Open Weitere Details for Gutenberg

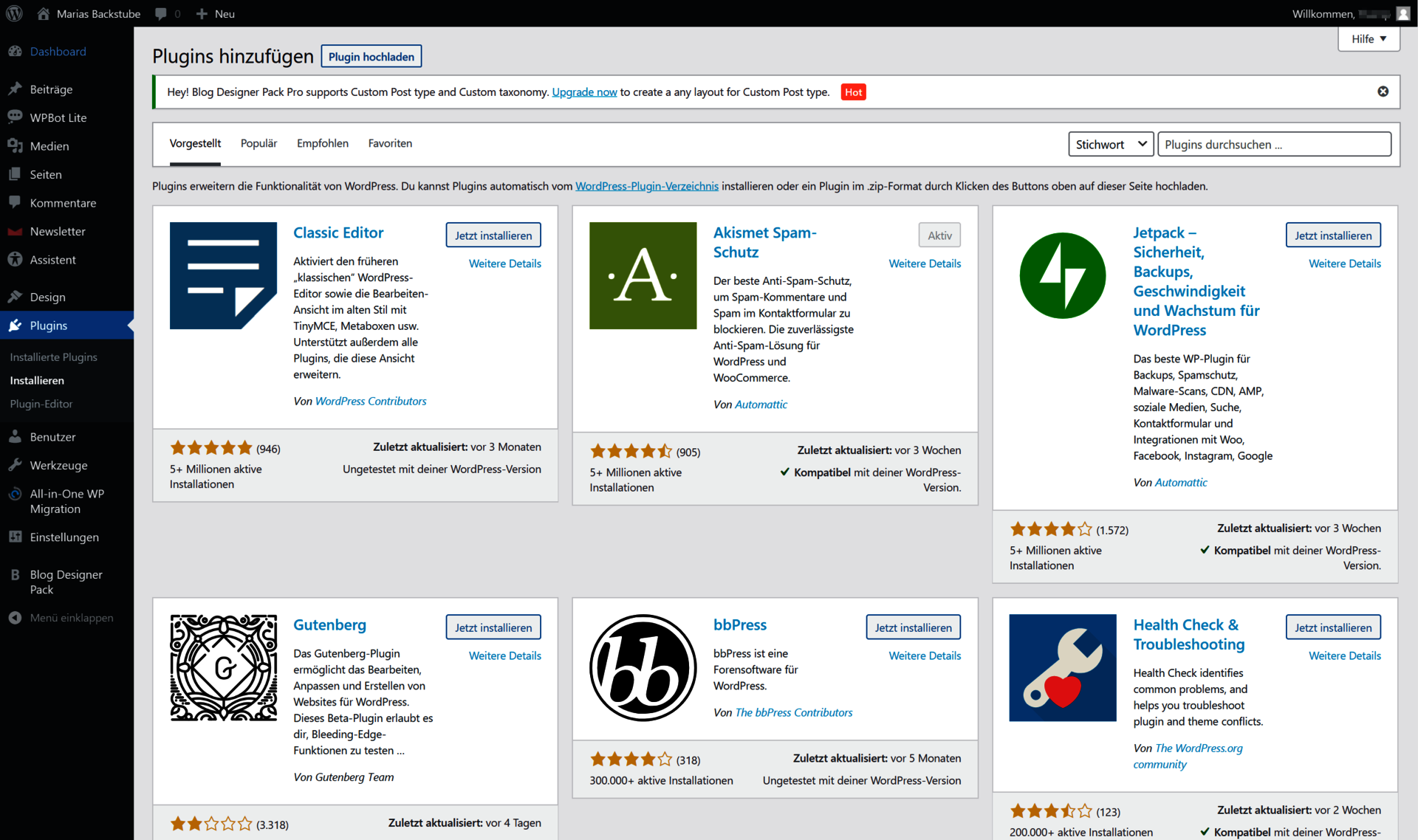[x=505, y=655]
